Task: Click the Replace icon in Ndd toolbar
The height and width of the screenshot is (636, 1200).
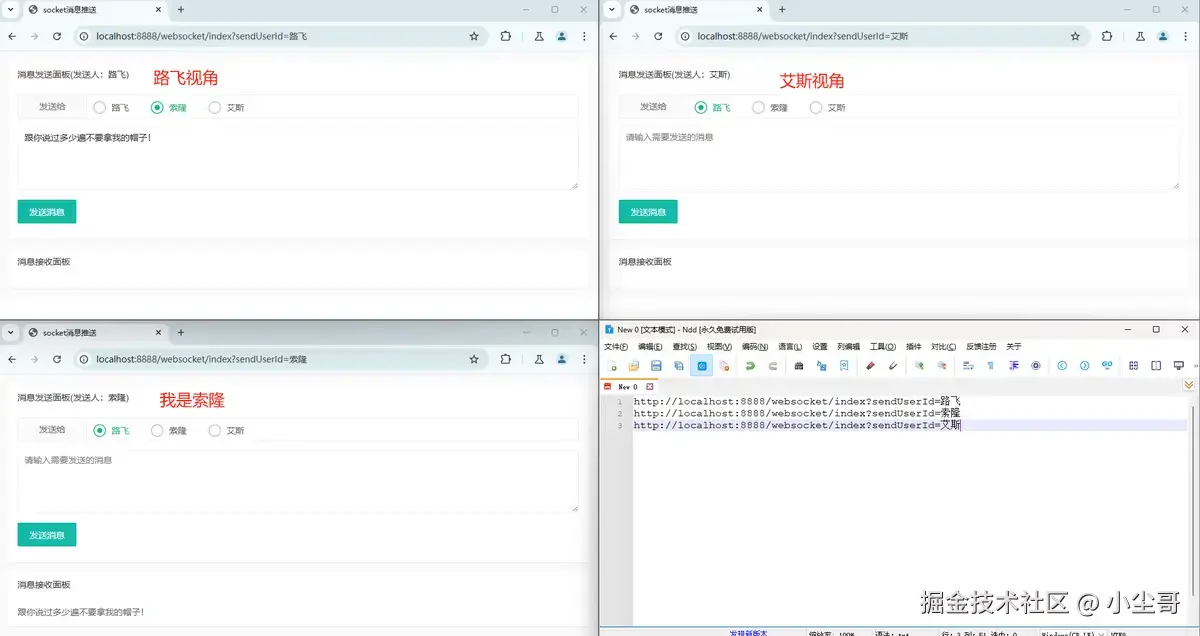Action: point(821,365)
